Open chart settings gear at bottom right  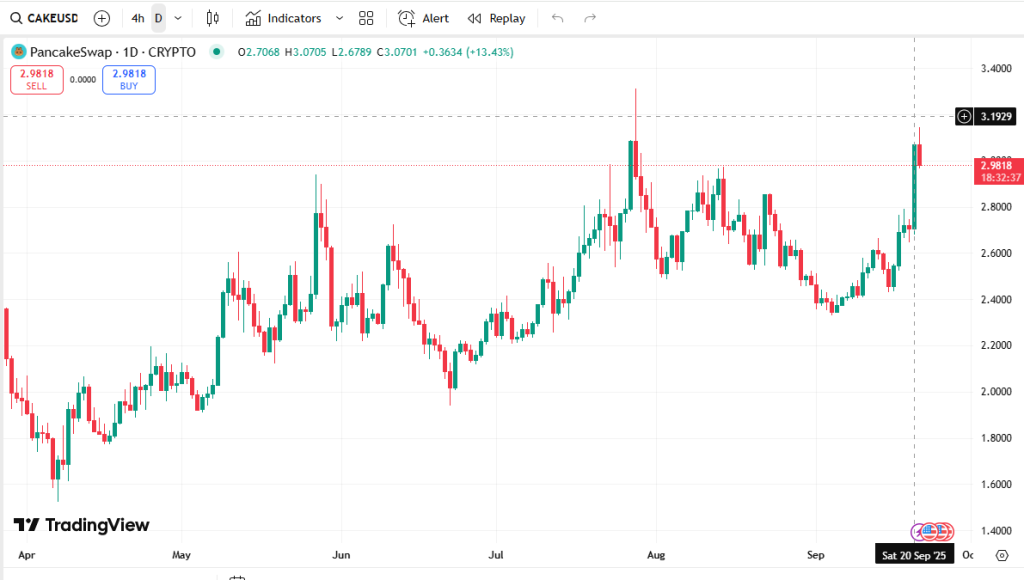1002,554
